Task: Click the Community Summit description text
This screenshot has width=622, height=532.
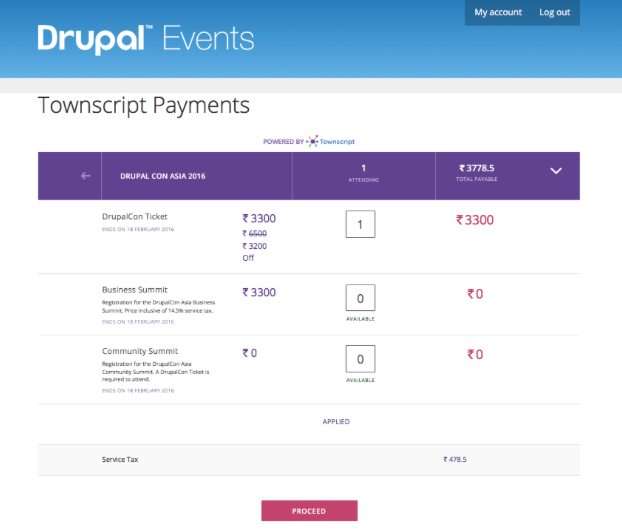Action: point(156,371)
